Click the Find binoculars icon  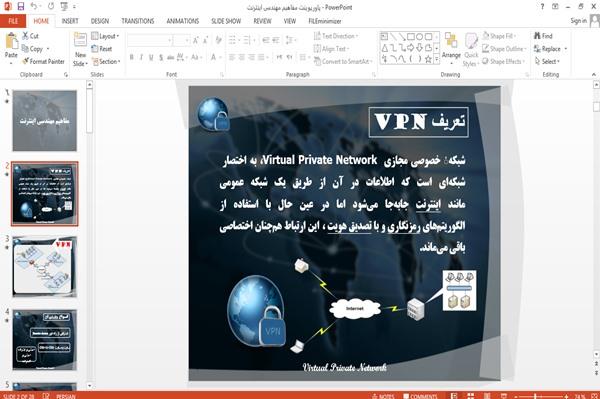[x=537, y=36]
